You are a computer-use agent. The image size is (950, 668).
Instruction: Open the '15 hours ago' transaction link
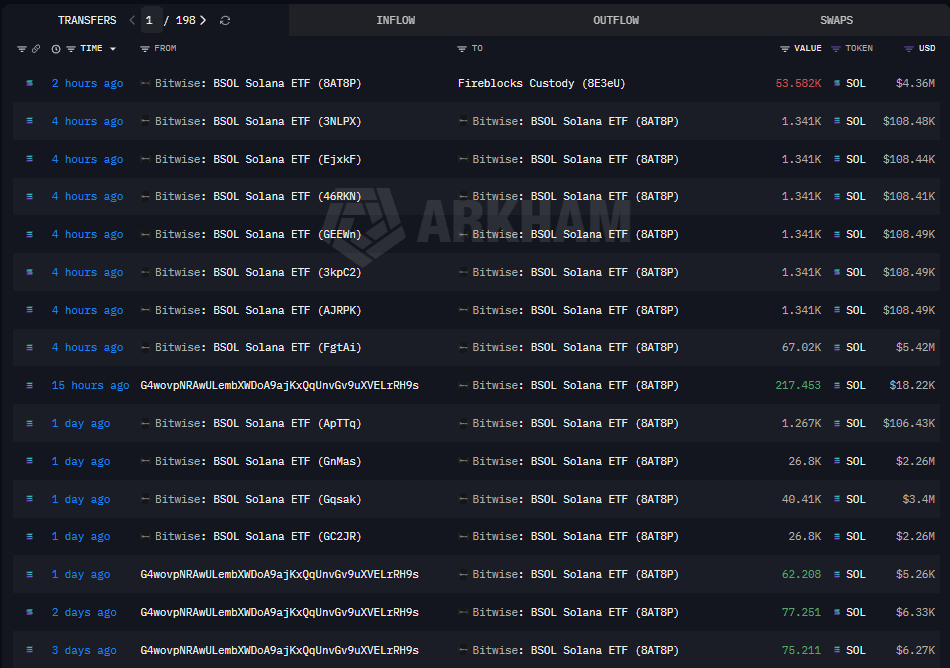90,385
